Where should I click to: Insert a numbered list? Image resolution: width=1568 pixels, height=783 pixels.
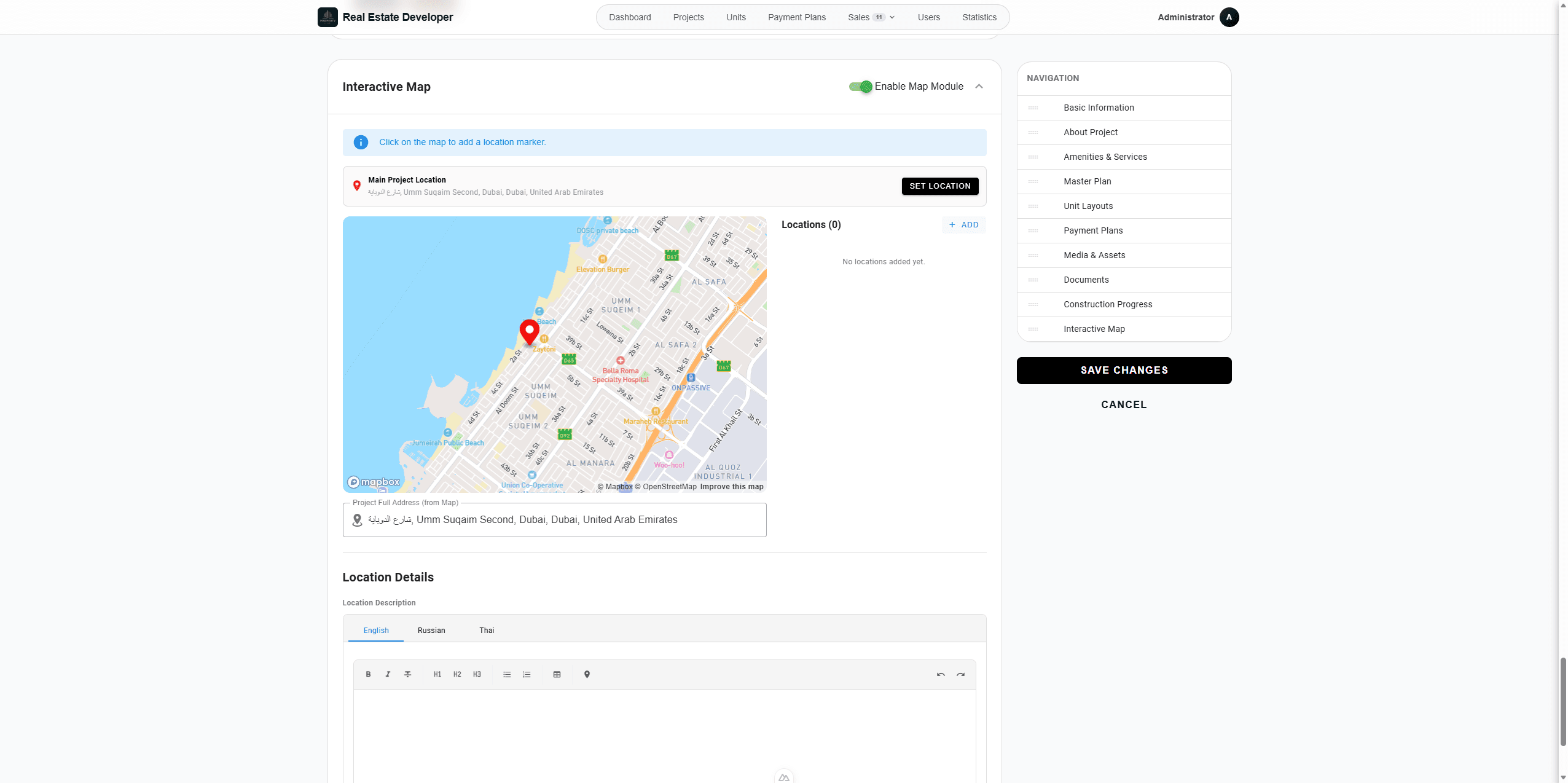[x=527, y=674]
